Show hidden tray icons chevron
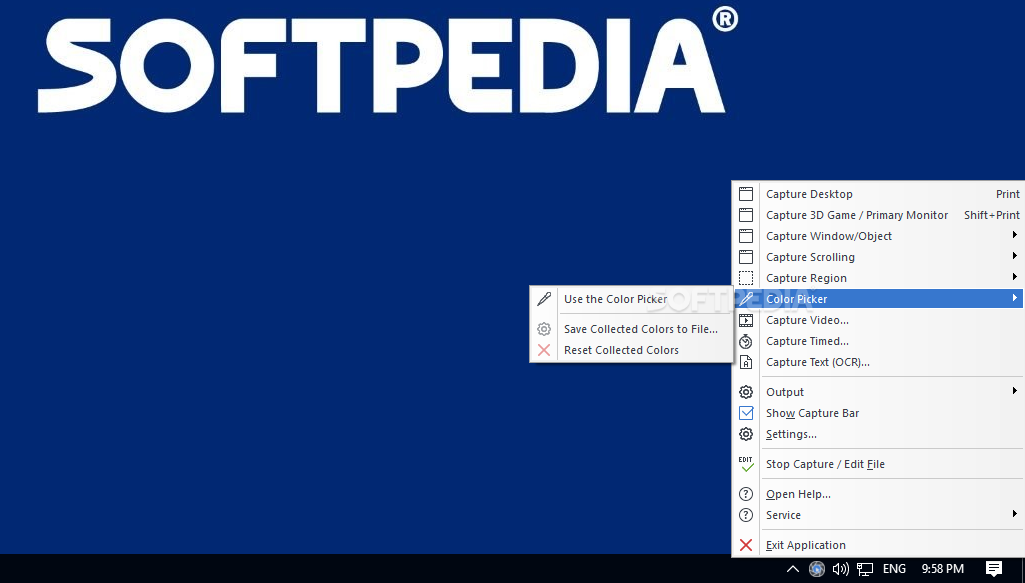Screen dimensions: 1025x583 (792, 569)
